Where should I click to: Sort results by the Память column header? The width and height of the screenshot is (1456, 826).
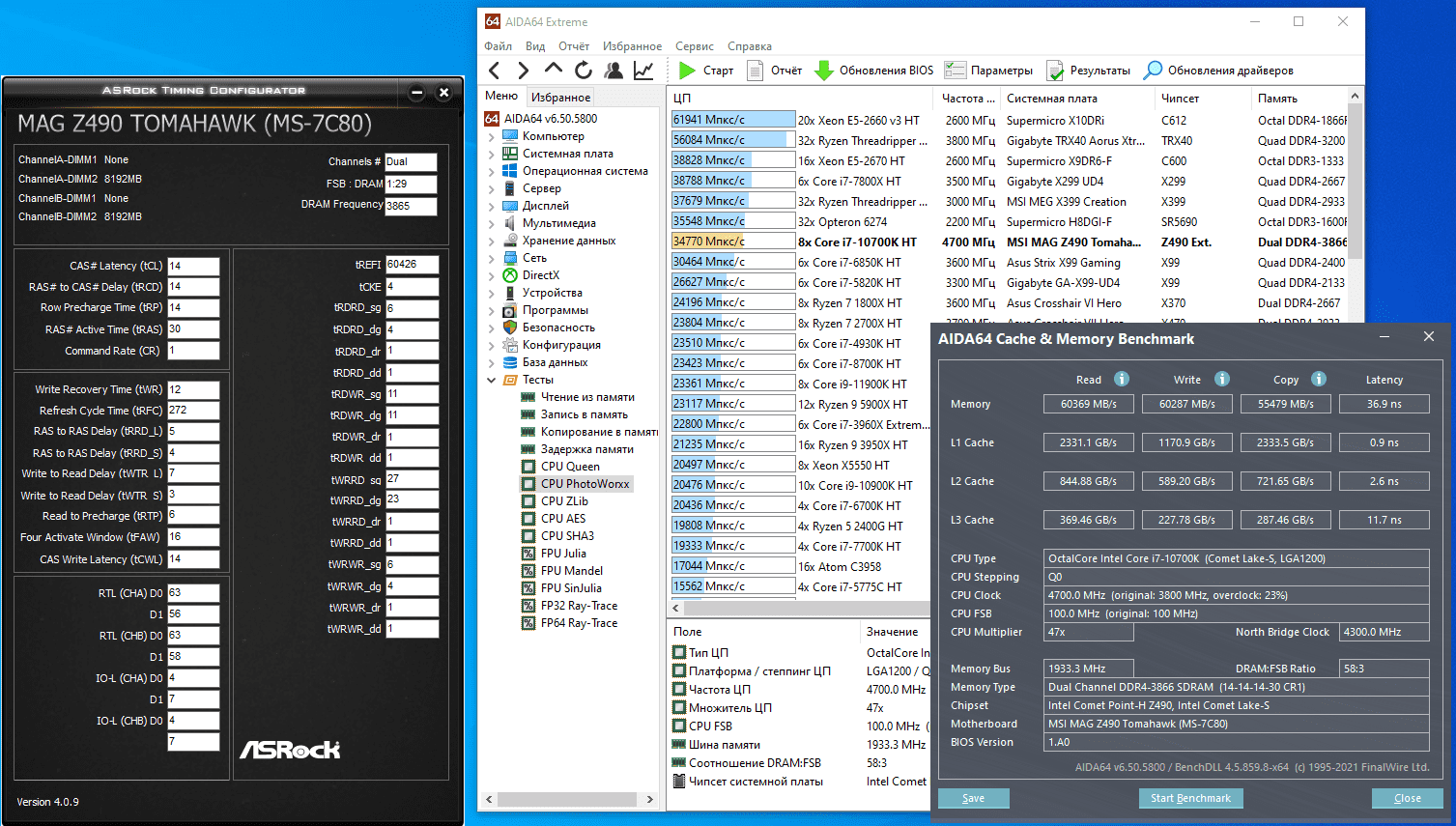(x=1299, y=99)
